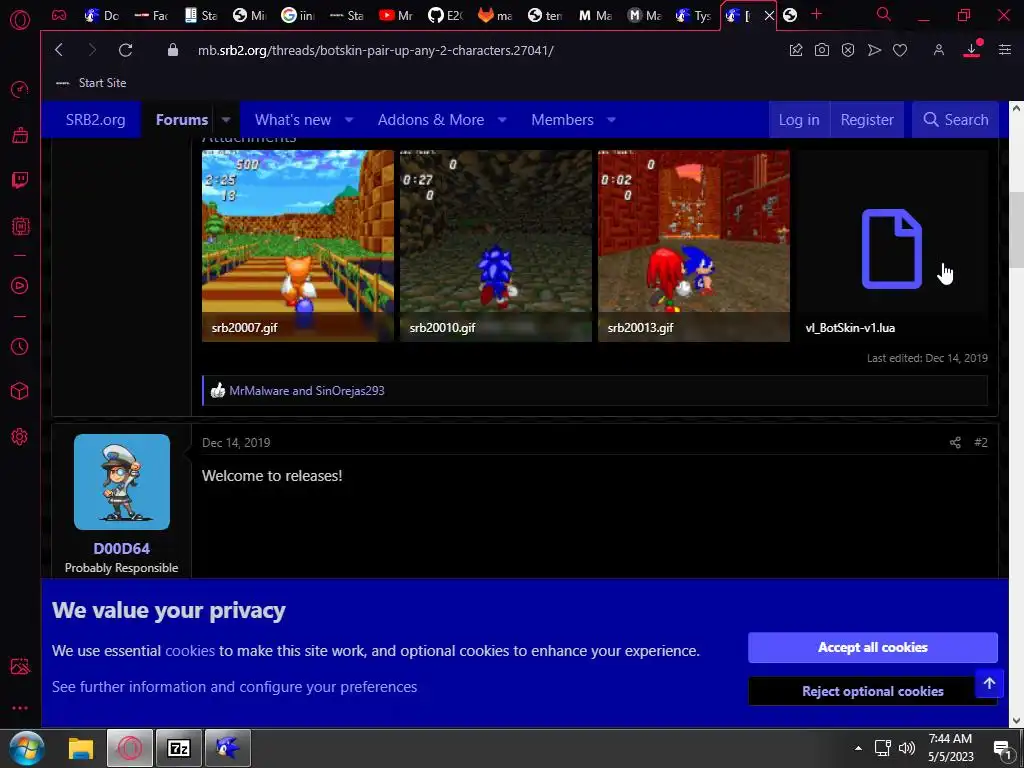The height and width of the screenshot is (768, 1024).
Task: Open the cookies link in privacy notice
Action: (190, 650)
